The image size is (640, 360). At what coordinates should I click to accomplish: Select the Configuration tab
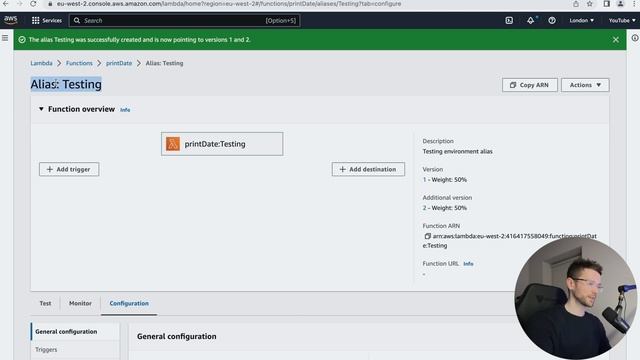129,303
